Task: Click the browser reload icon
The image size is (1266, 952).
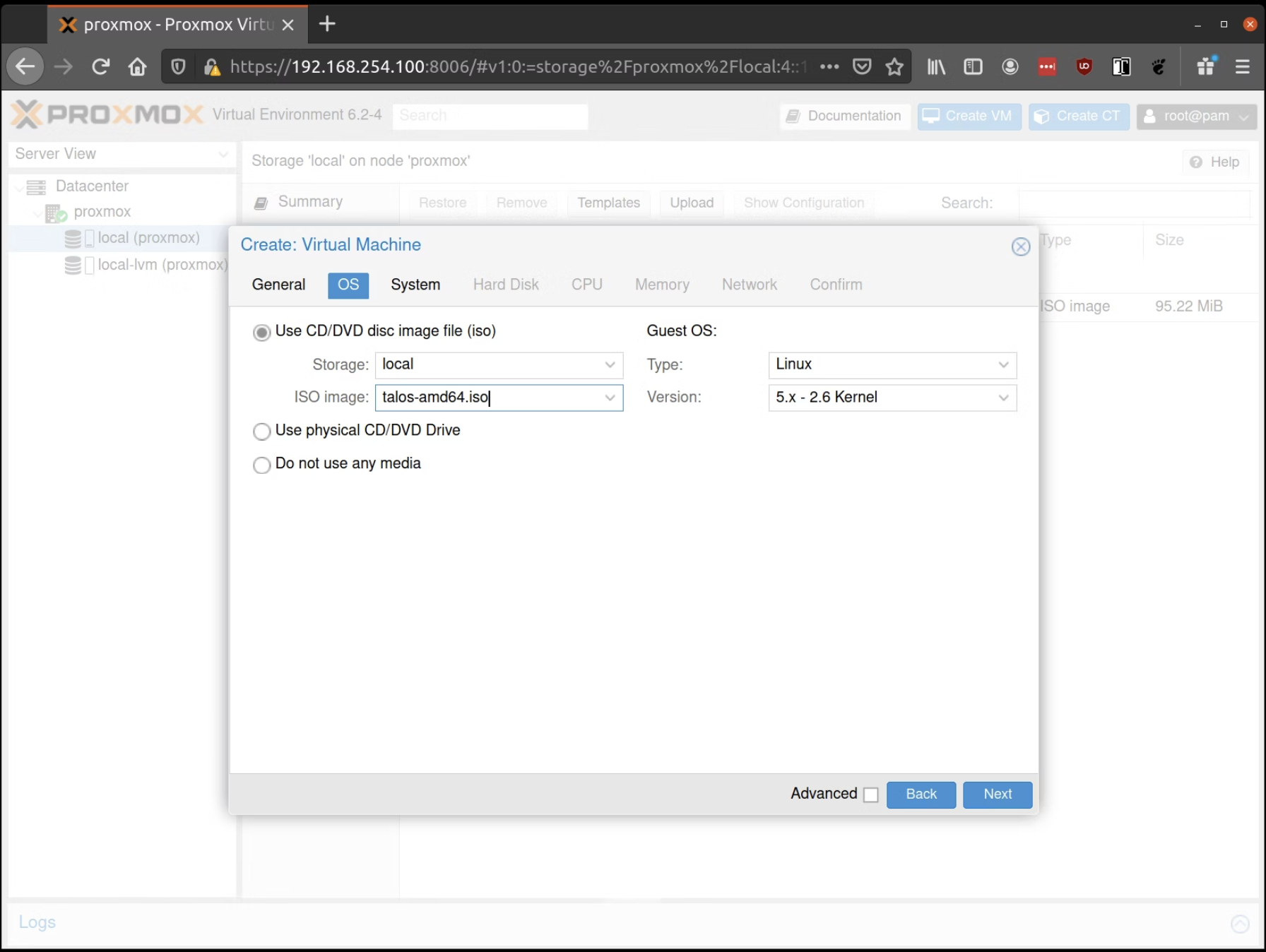Action: pyautogui.click(x=100, y=66)
